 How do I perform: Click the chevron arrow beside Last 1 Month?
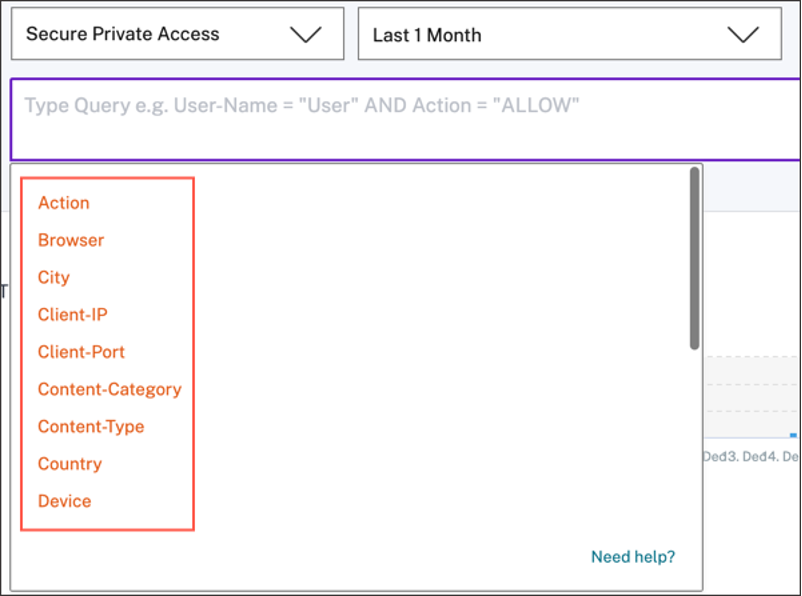(x=743, y=34)
